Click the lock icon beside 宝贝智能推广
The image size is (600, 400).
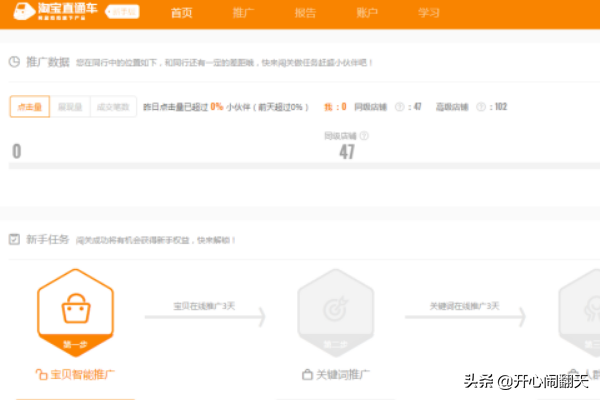pos(41,375)
